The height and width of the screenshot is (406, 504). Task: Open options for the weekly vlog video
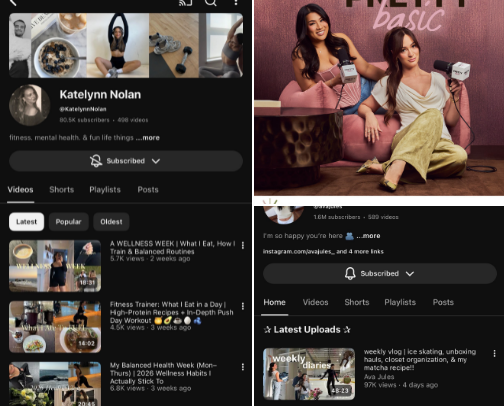[x=494, y=353]
